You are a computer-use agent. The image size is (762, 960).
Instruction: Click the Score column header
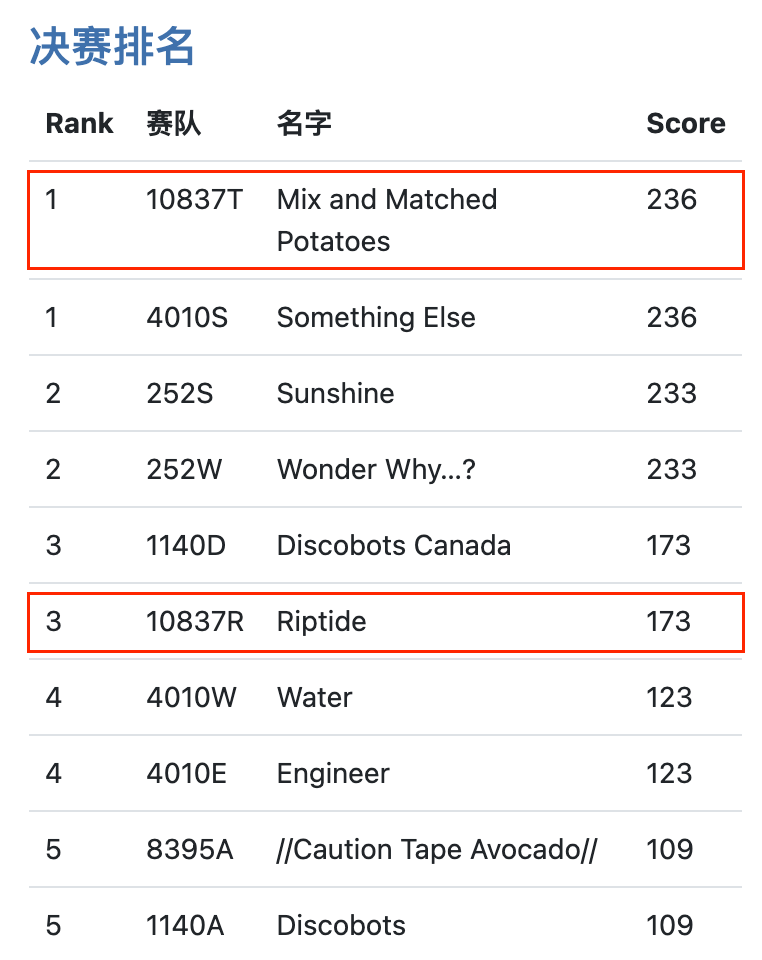(685, 124)
